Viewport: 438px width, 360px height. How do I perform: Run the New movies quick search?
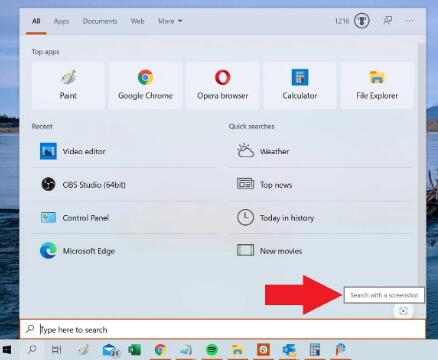click(x=321, y=251)
